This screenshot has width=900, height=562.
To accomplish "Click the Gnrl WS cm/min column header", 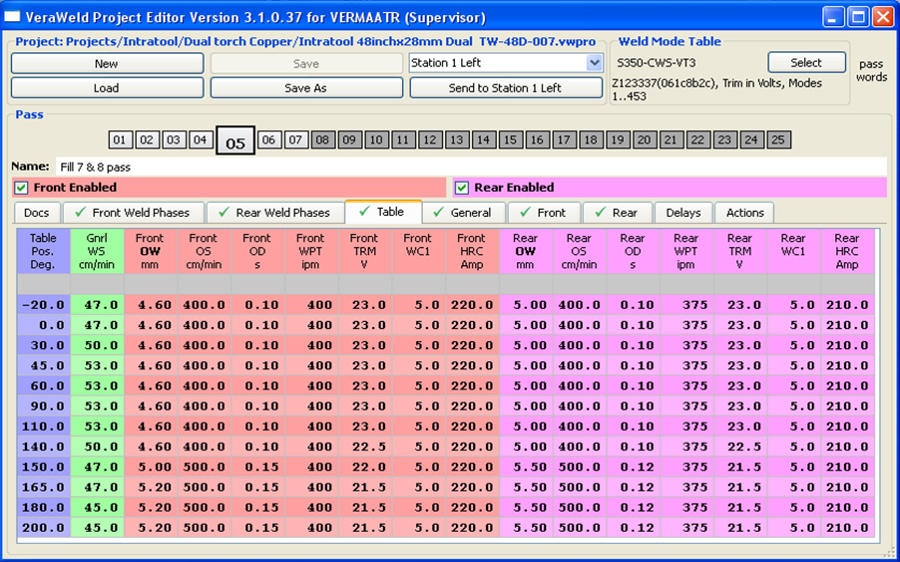I will point(97,251).
